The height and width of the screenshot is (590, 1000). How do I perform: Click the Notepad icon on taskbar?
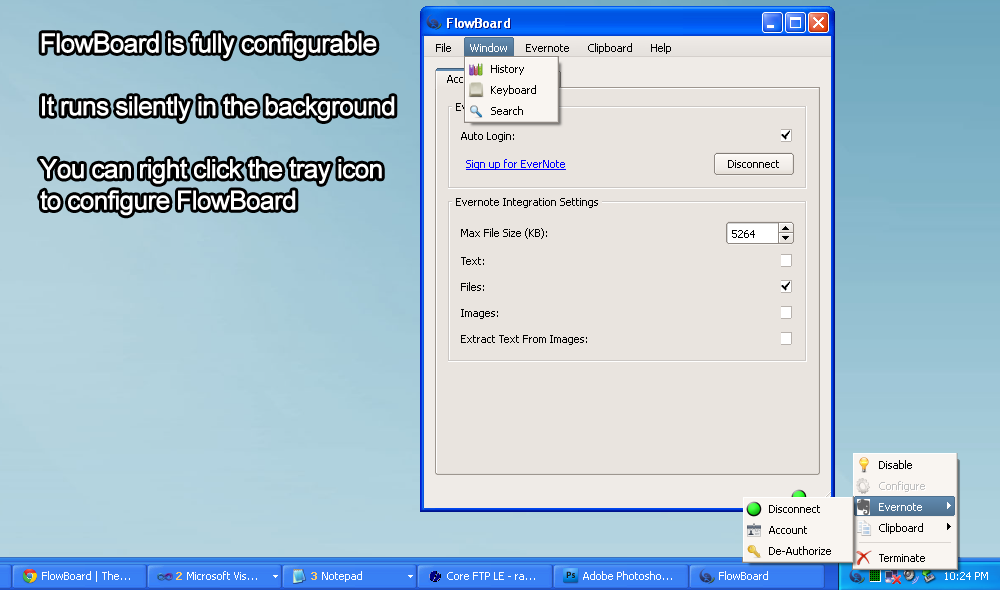coord(298,576)
